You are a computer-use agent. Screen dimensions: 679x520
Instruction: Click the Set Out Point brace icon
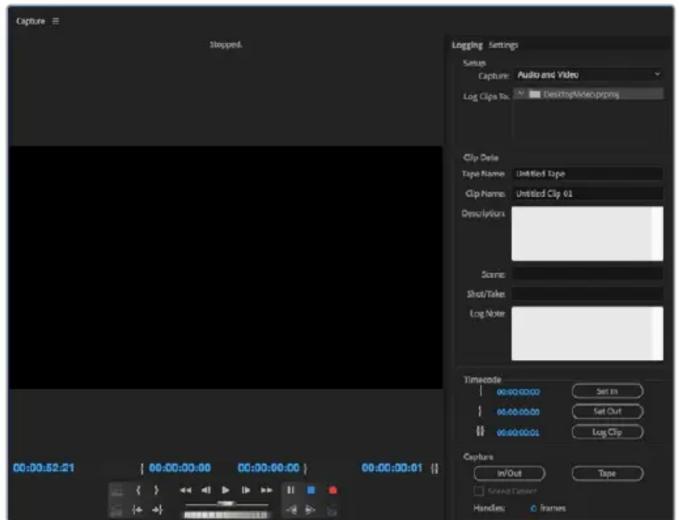[156, 490]
